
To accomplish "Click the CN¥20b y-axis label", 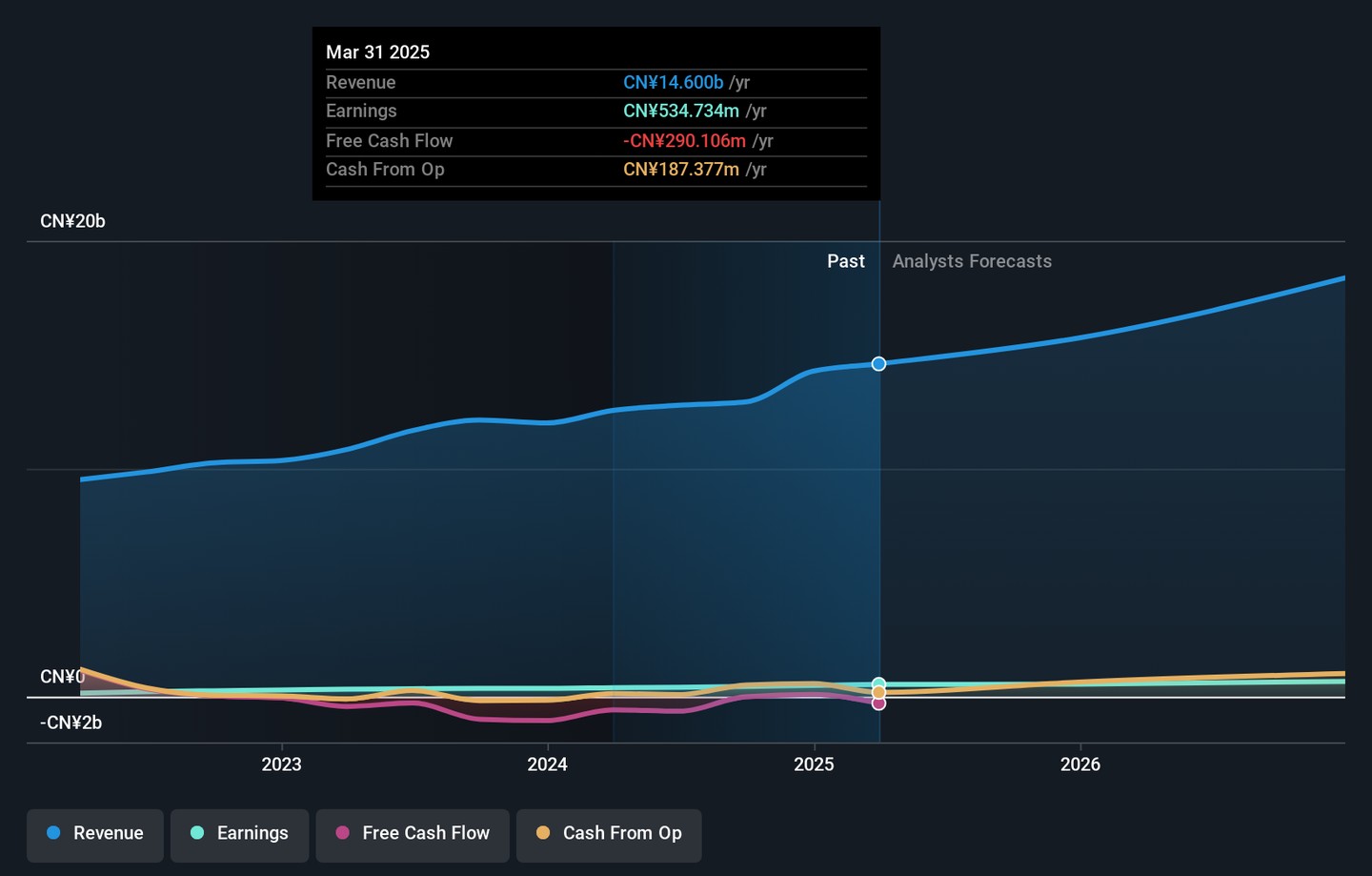I will [72, 221].
